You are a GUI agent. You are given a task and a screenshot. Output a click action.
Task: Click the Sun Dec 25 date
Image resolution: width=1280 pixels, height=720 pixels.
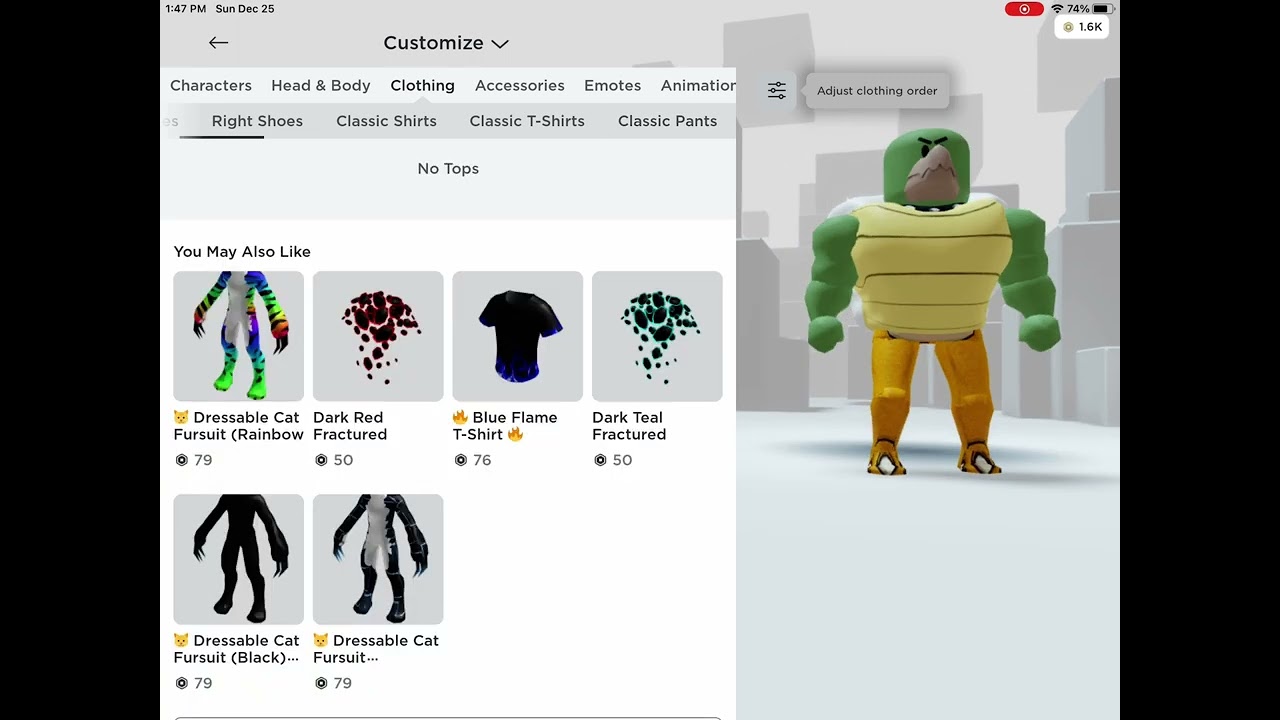(245, 9)
